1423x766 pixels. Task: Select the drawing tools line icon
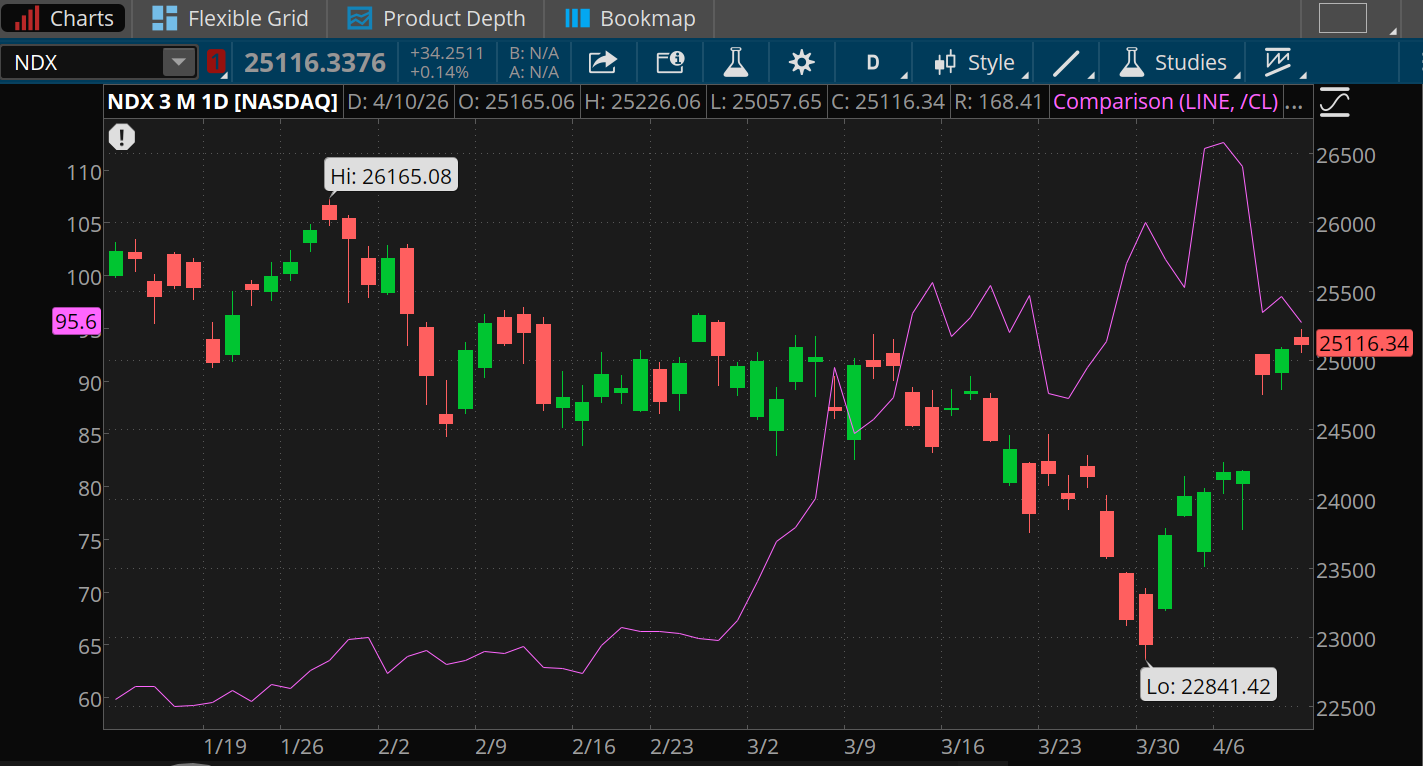coord(1064,61)
